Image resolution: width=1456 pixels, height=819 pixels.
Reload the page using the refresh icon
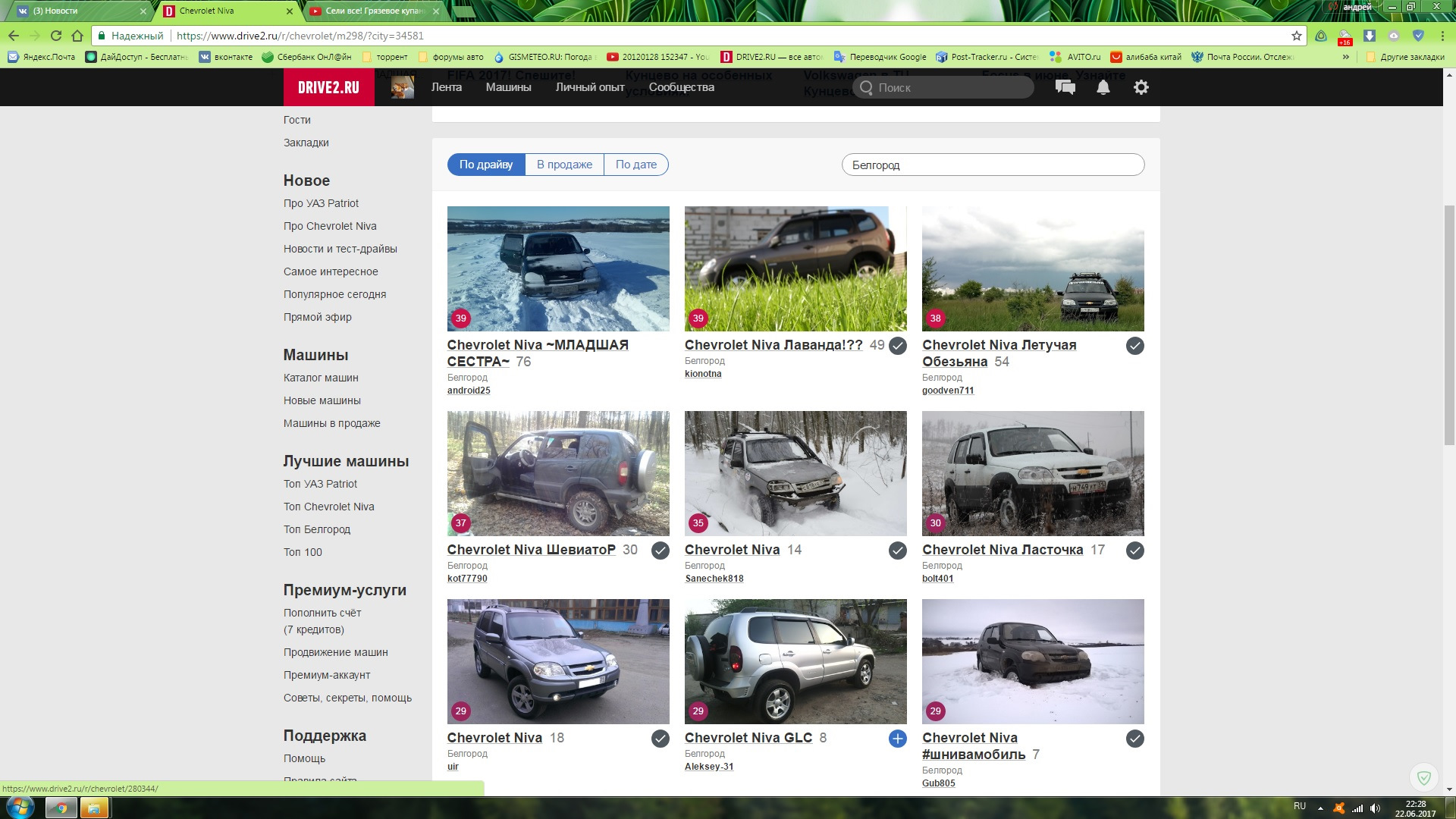click(x=55, y=36)
